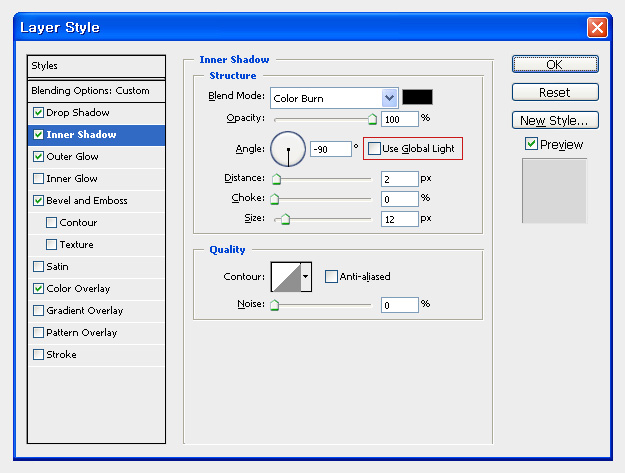The height and width of the screenshot is (473, 625).
Task: Enable the Contour sub-effect checkbox
Action: pos(51,222)
